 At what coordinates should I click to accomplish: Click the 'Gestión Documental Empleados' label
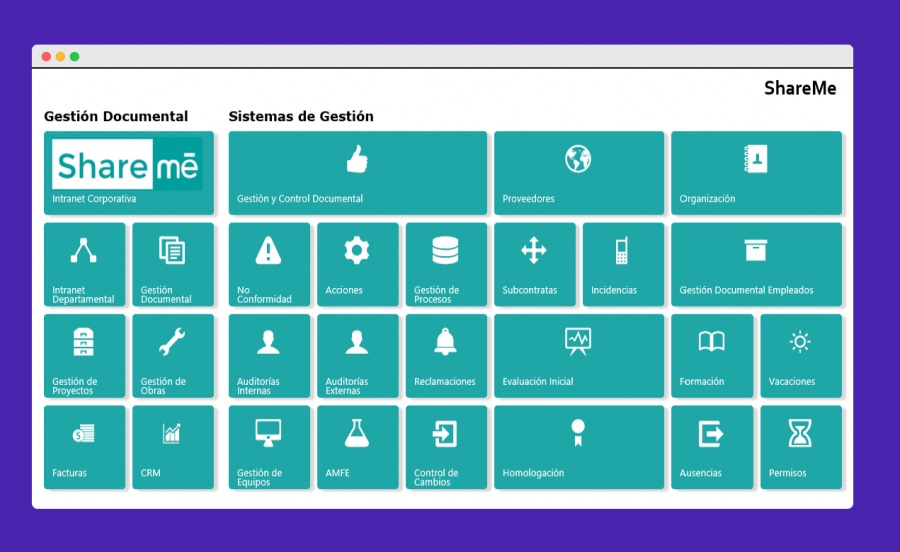tap(746, 290)
